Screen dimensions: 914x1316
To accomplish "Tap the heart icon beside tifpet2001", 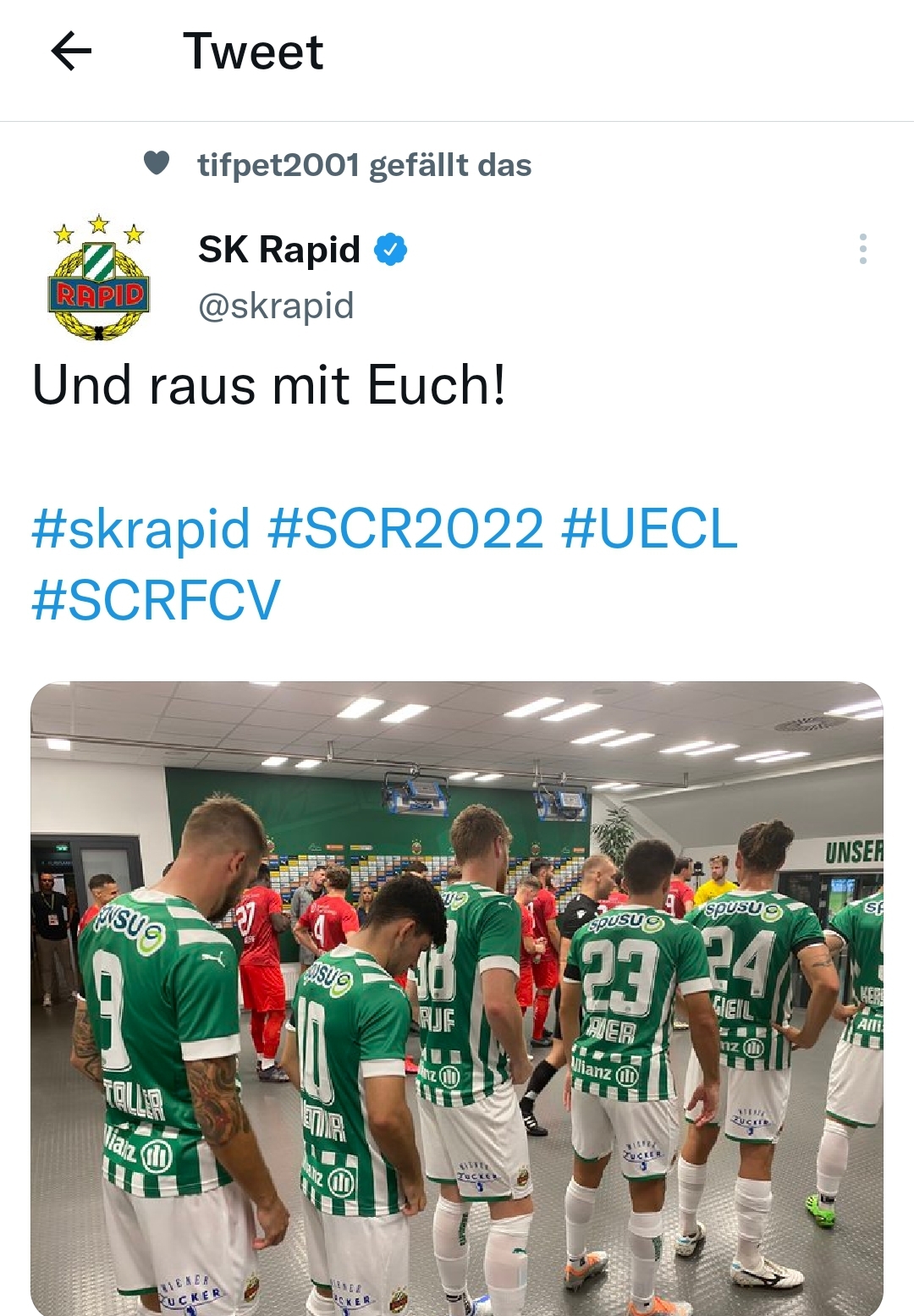I will [x=157, y=162].
